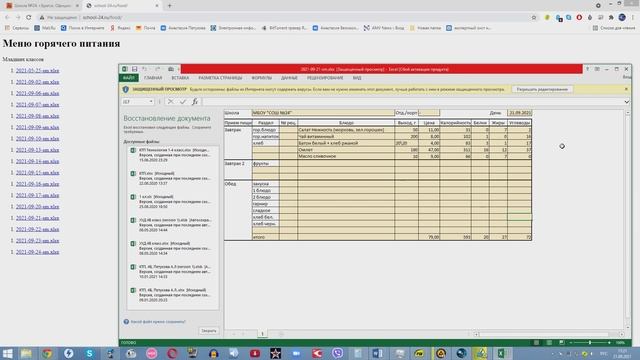This screenshot has height=360, width=640.
Task: Switch to normal view in status bar
Action: [x=536, y=342]
